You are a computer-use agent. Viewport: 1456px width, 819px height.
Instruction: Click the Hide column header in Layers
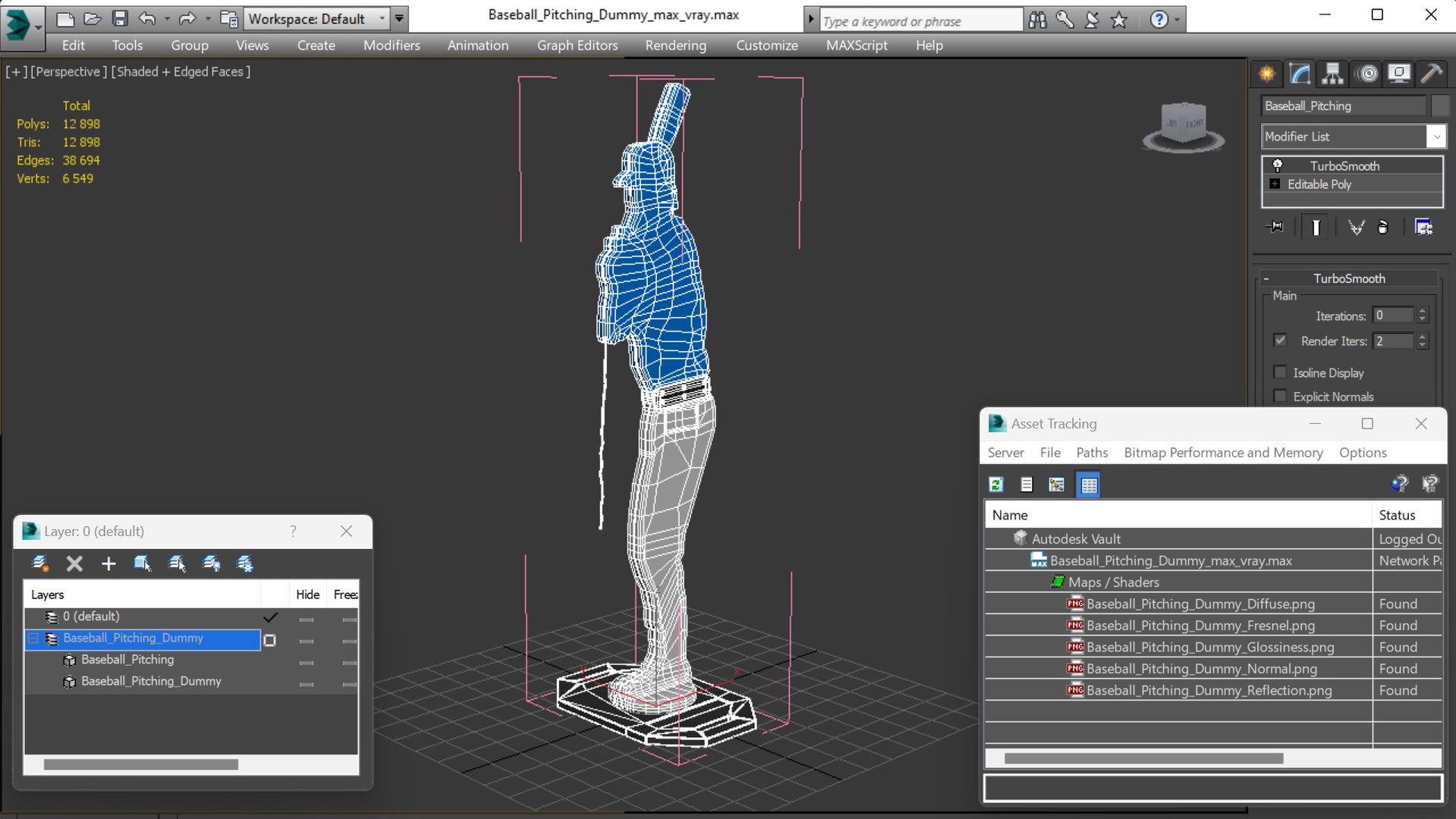click(308, 595)
